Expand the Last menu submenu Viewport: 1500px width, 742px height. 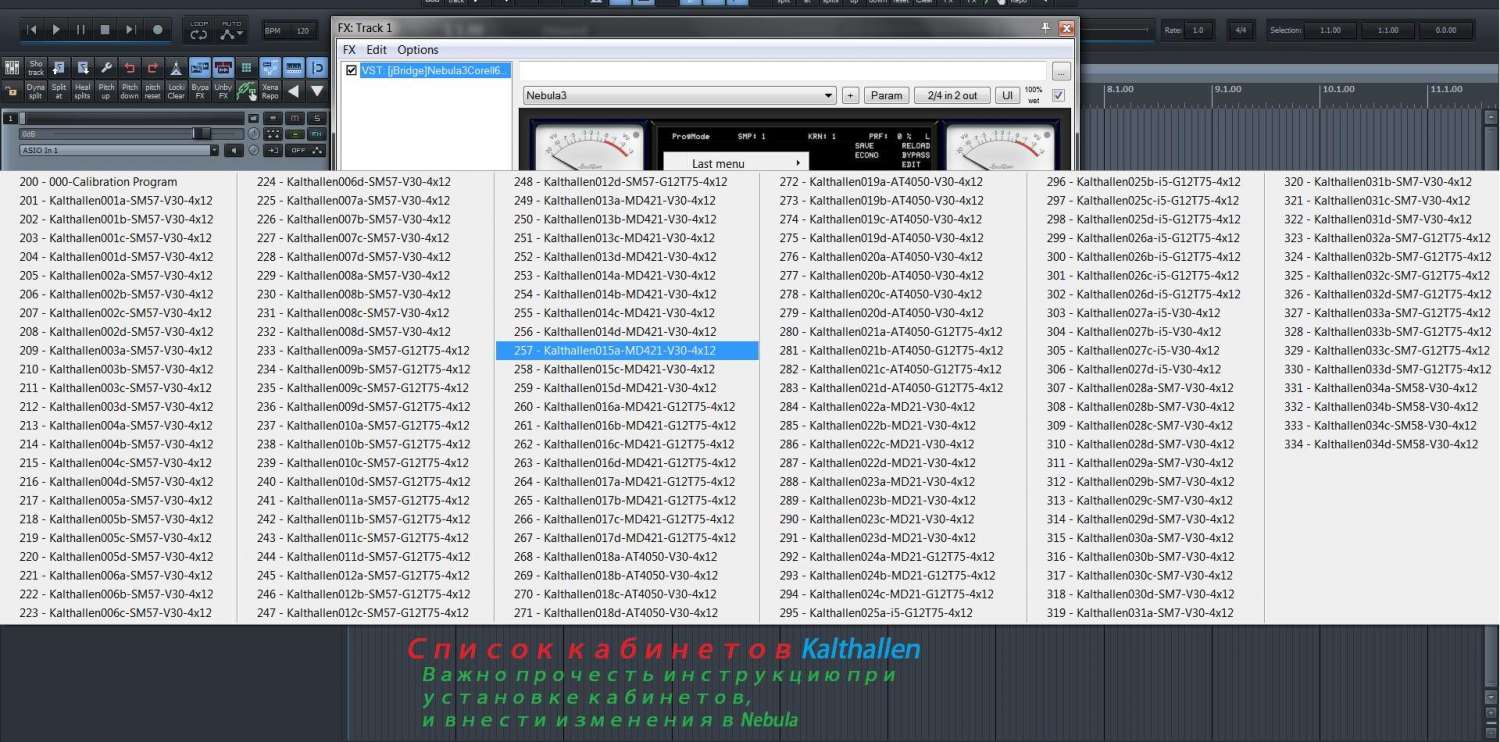pyautogui.click(x=734, y=163)
